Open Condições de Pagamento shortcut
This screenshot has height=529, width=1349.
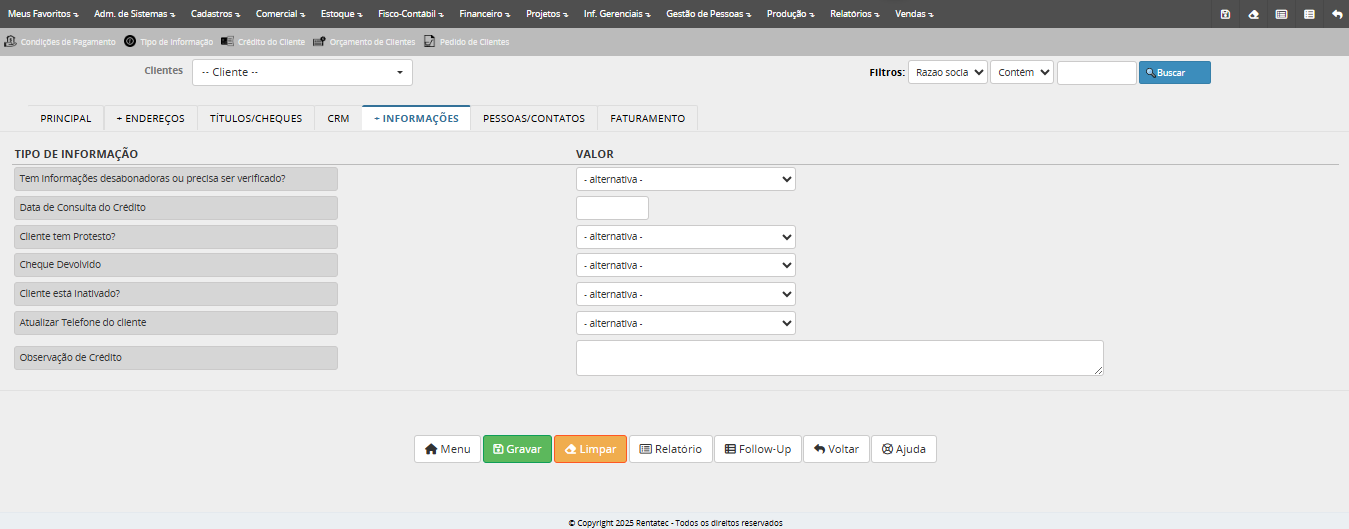click(60, 42)
